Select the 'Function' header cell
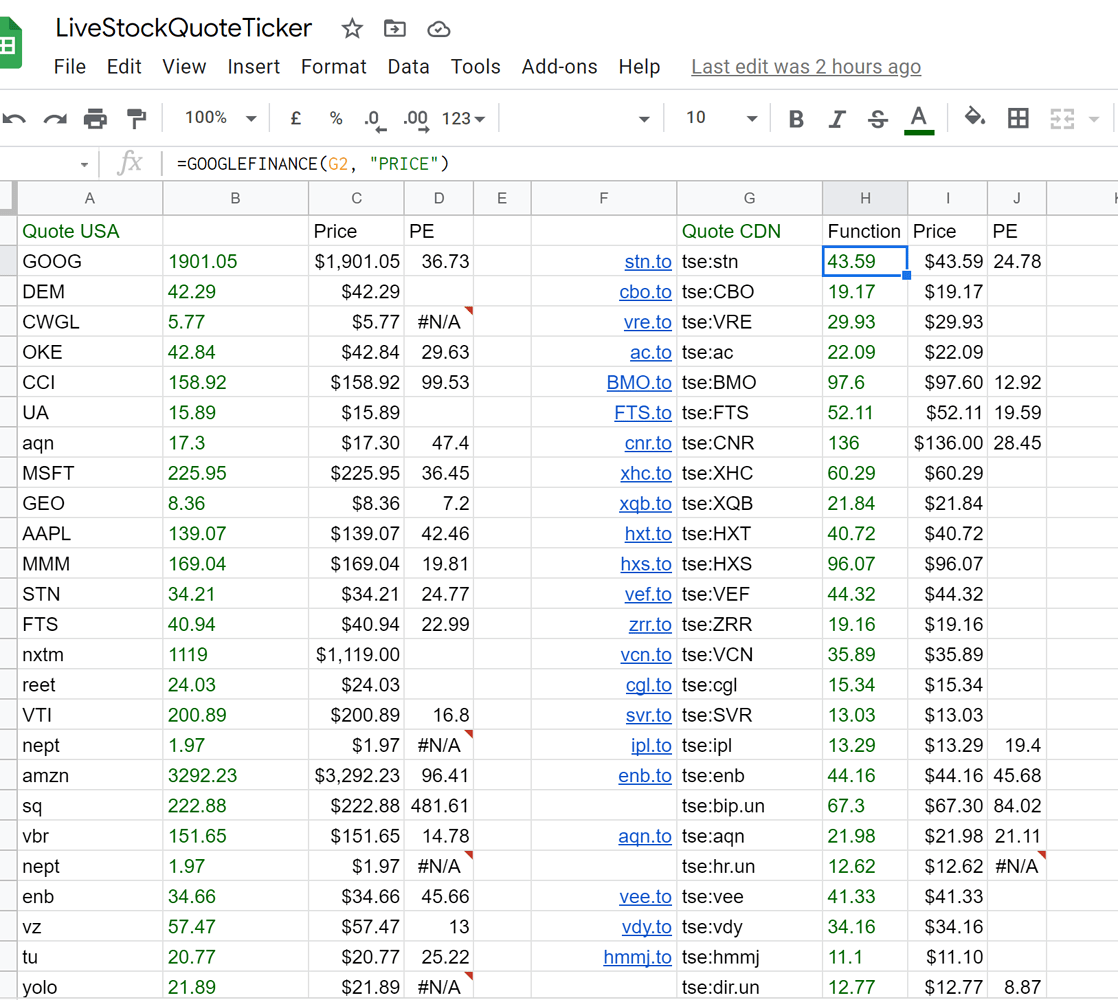Image resolution: width=1118 pixels, height=1000 pixels. [x=865, y=231]
